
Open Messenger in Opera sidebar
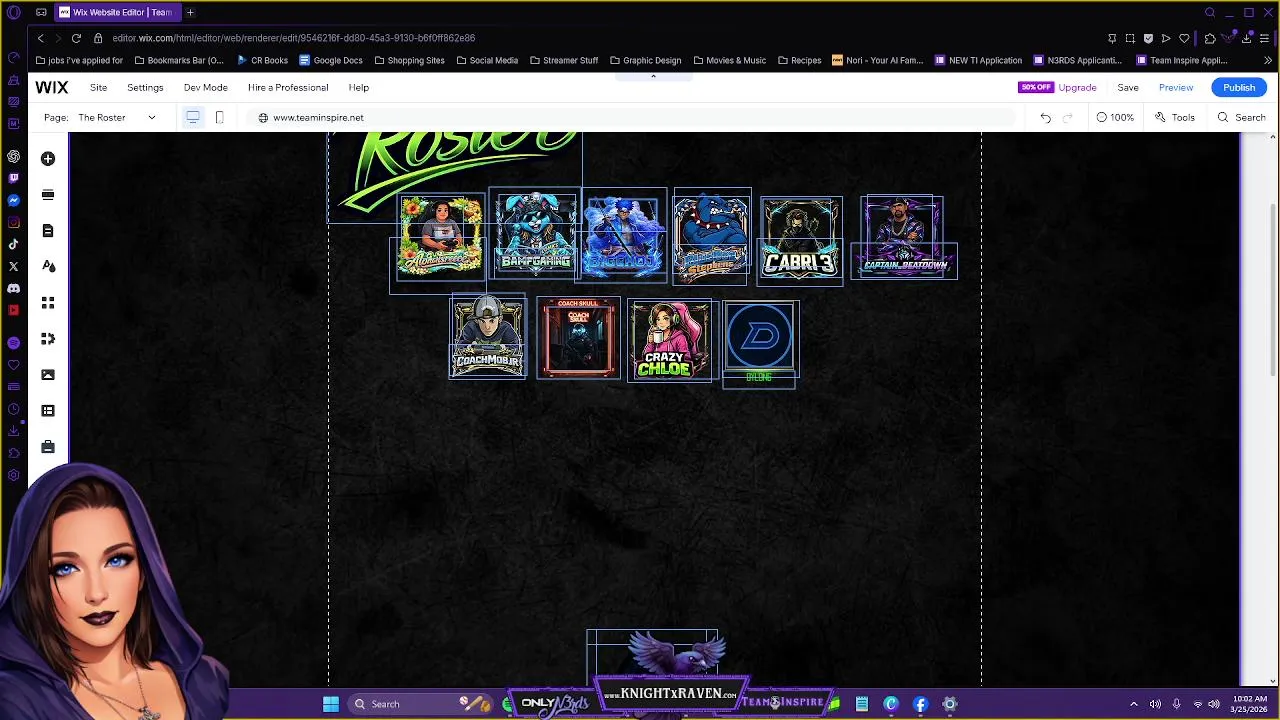[x=13, y=201]
